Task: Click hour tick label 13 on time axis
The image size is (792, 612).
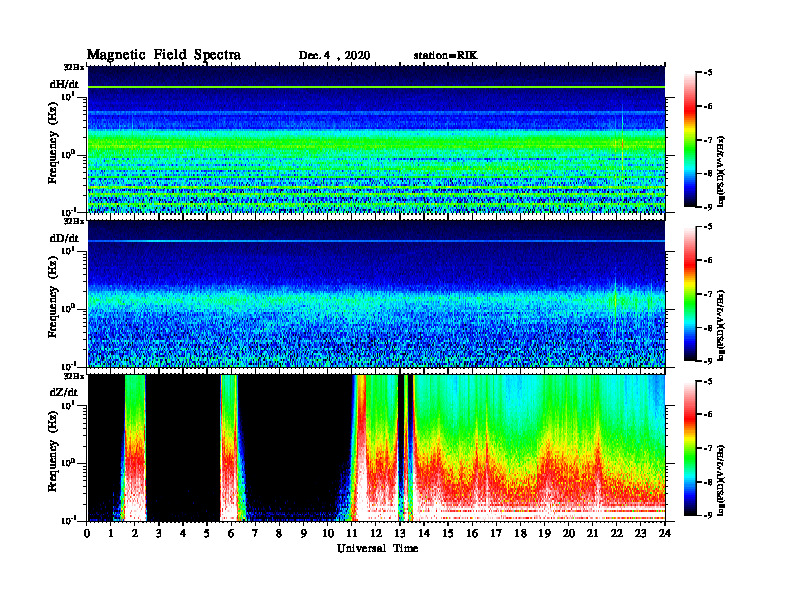Action: coord(400,534)
